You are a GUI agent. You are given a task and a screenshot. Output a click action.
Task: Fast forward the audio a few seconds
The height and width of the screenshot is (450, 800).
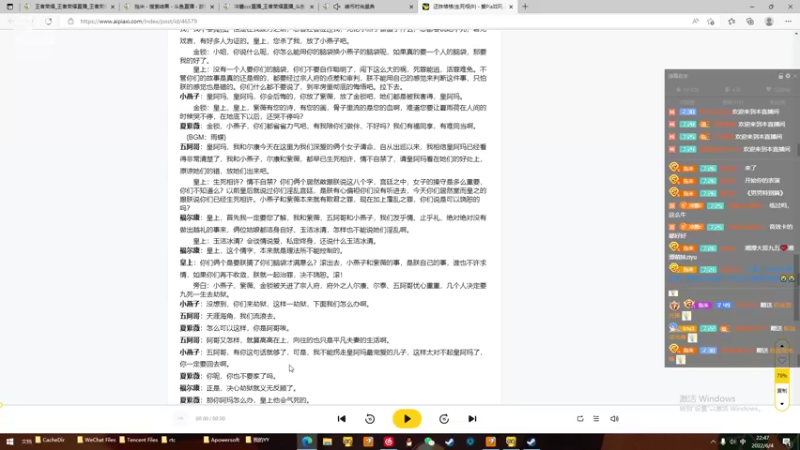(x=444, y=419)
